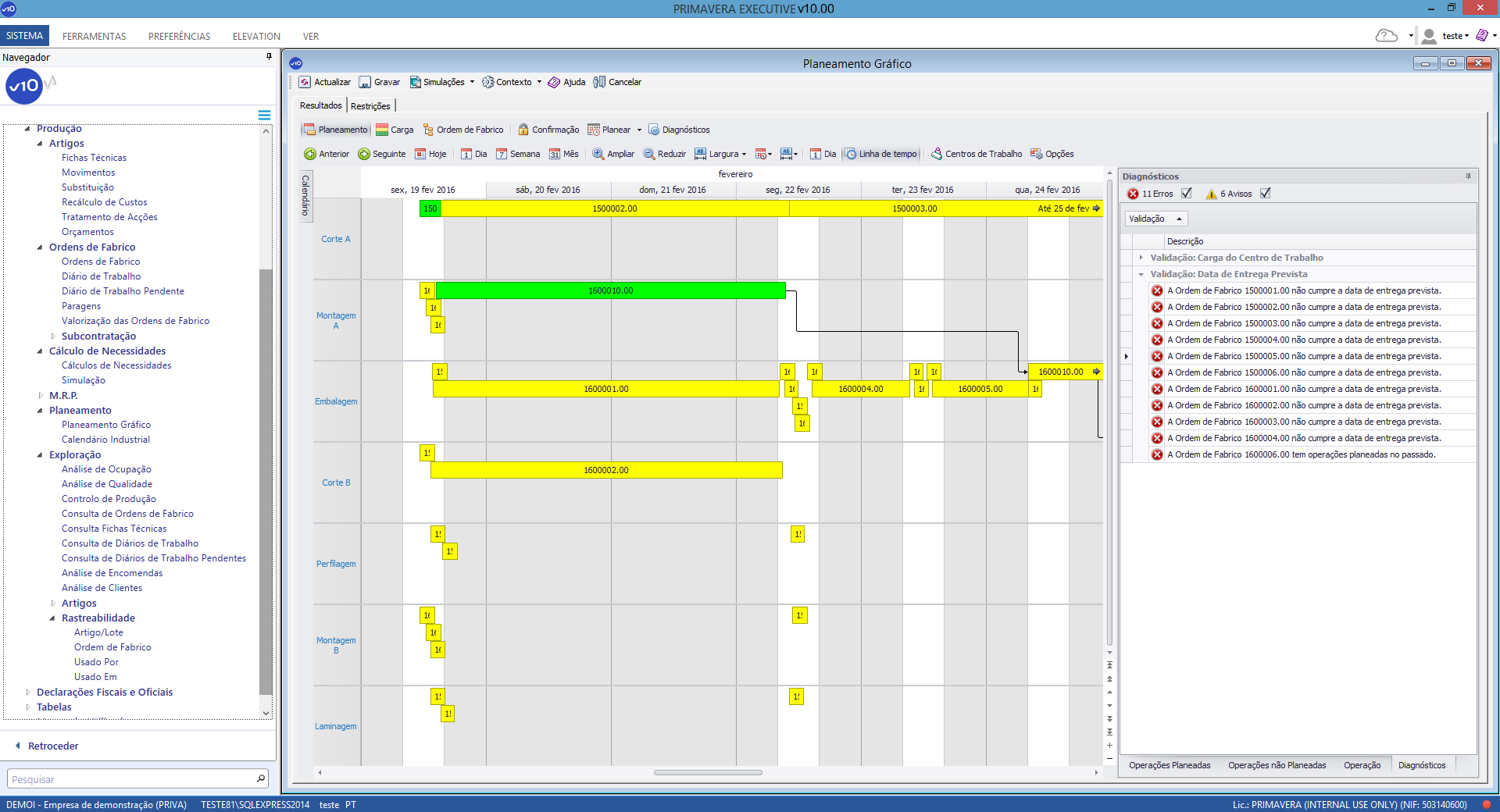Collapse Validação: Data de Entrega Prevista
The width and height of the screenshot is (1500, 812).
pos(1141,274)
